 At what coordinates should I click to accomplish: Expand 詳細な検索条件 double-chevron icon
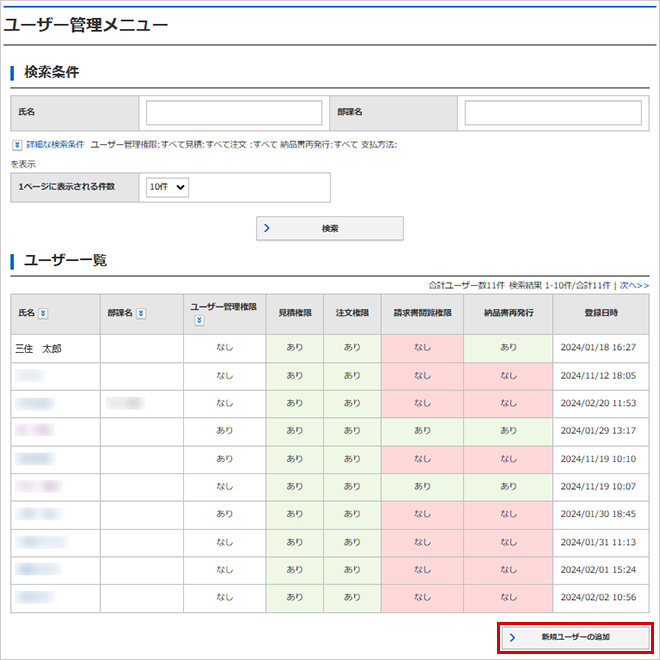tap(17, 145)
